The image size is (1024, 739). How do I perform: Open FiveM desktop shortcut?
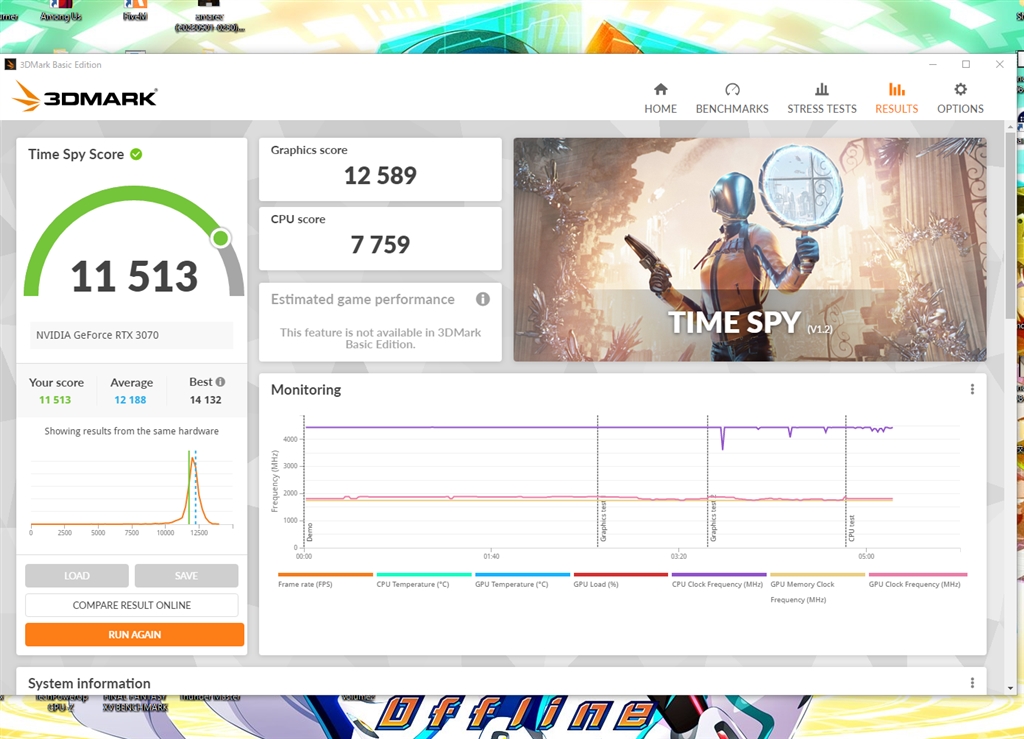coord(135,11)
